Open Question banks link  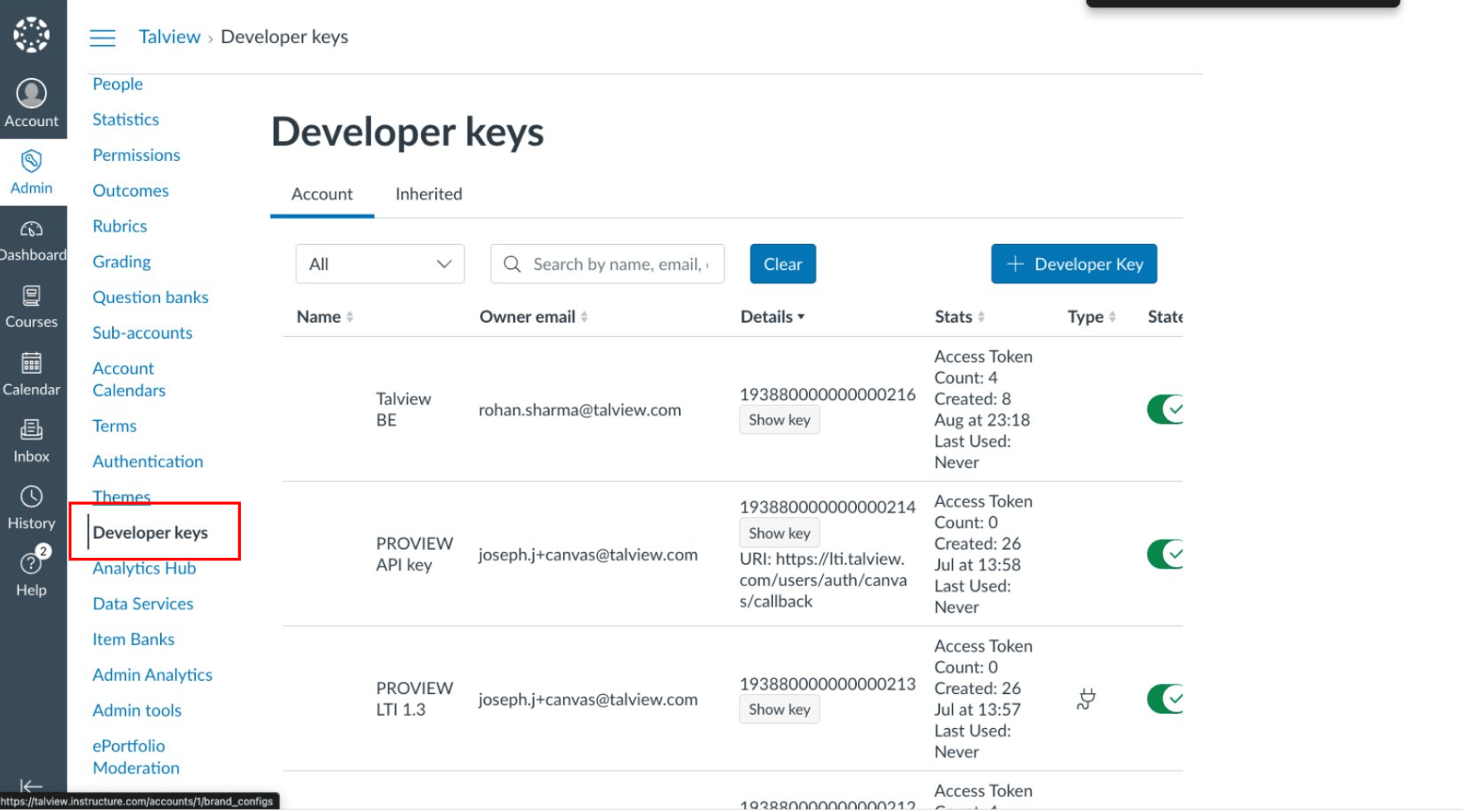[150, 297]
